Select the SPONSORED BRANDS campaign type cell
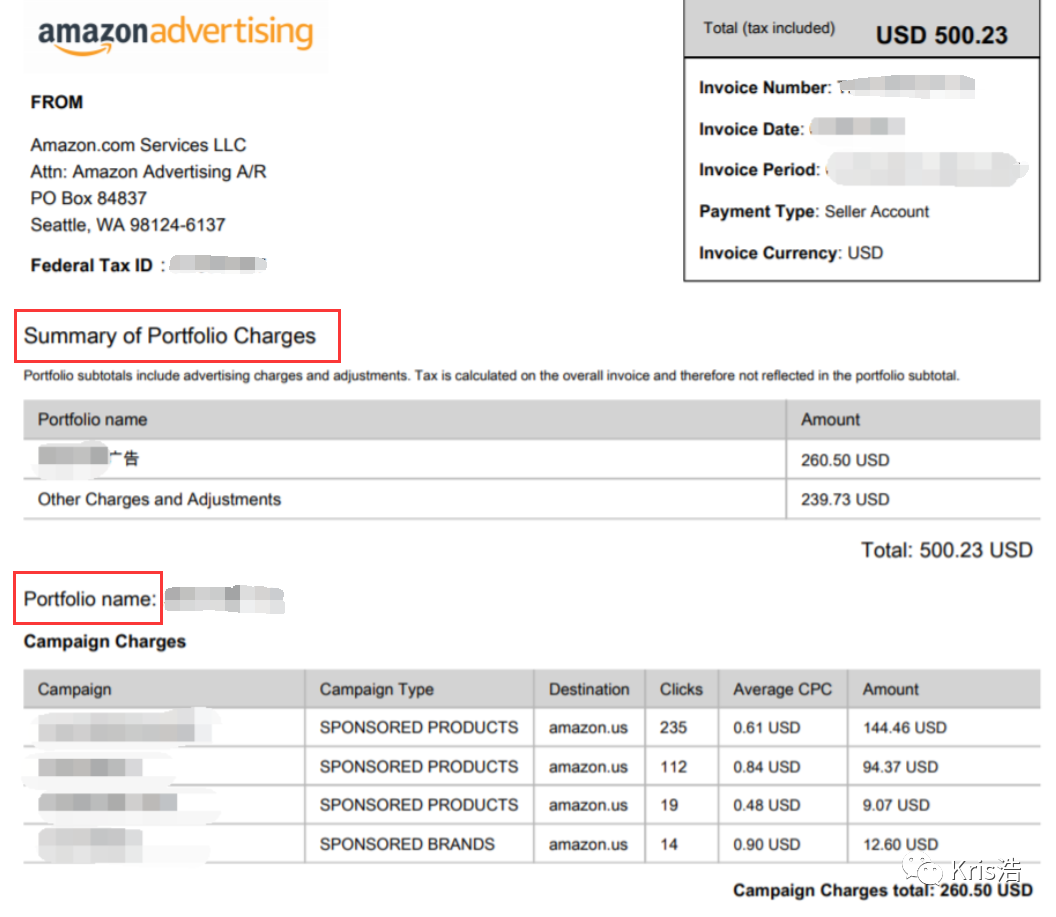Viewport: 1056px width, 917px height. point(407,844)
